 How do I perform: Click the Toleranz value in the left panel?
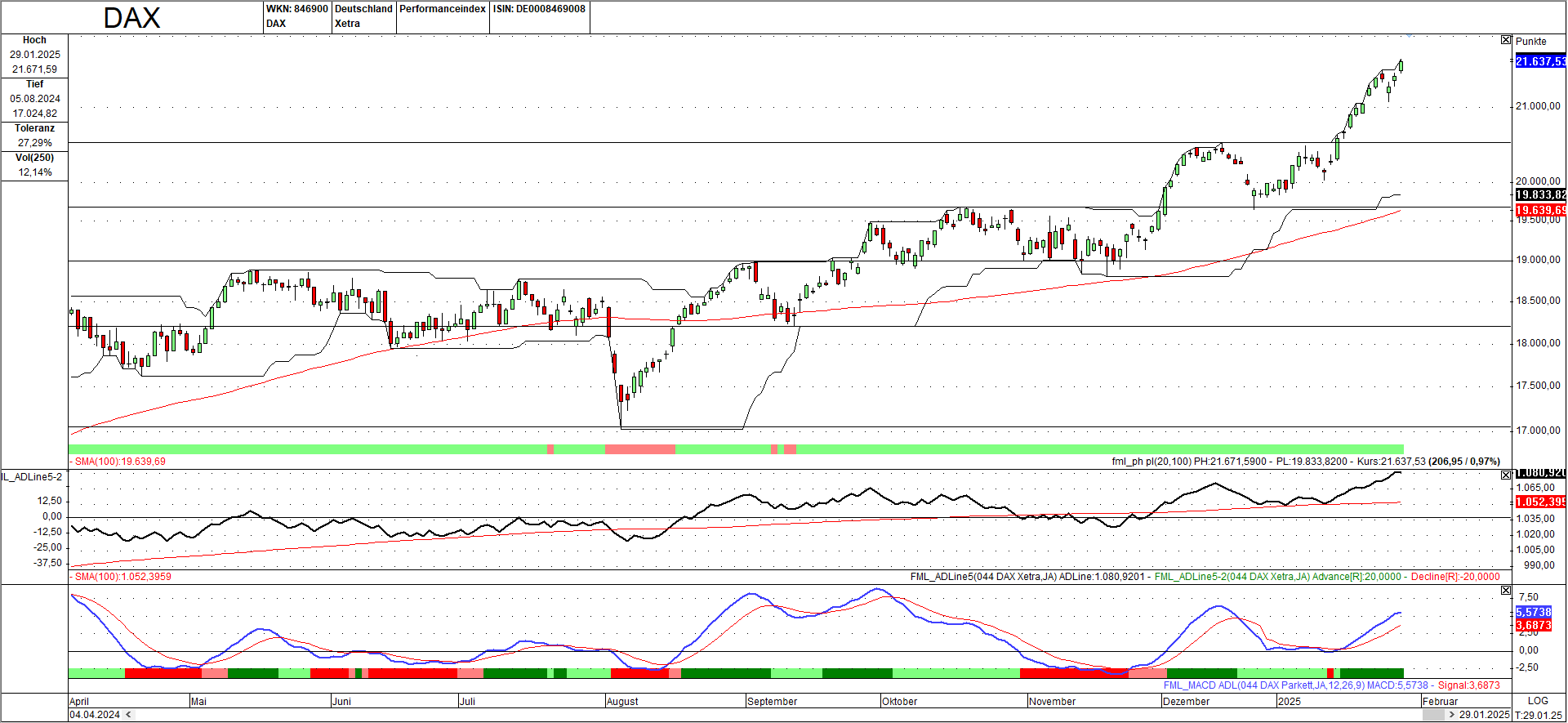34,143
